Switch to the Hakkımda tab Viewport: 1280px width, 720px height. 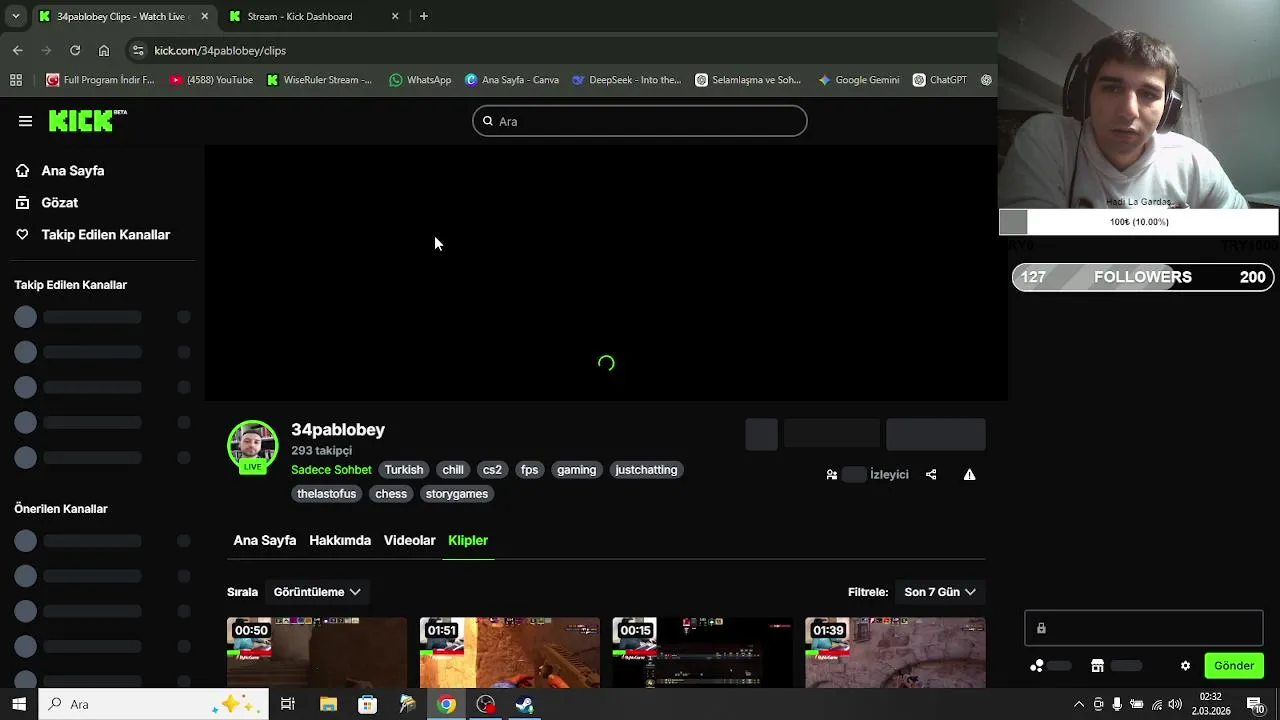(340, 540)
